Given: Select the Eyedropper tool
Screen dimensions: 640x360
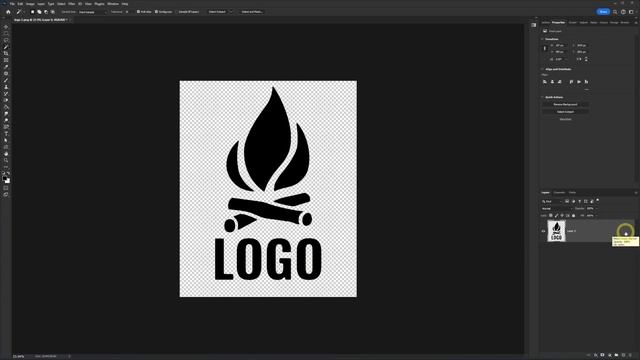Looking at the screenshot, I should (6, 67).
